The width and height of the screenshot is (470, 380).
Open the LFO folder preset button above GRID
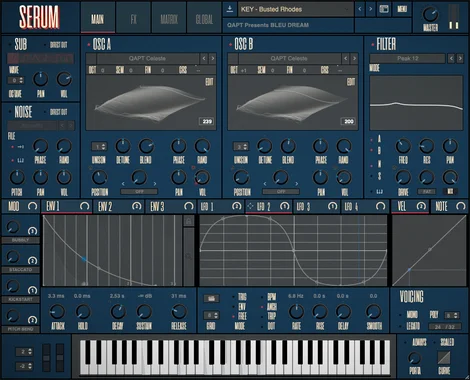tap(211, 298)
